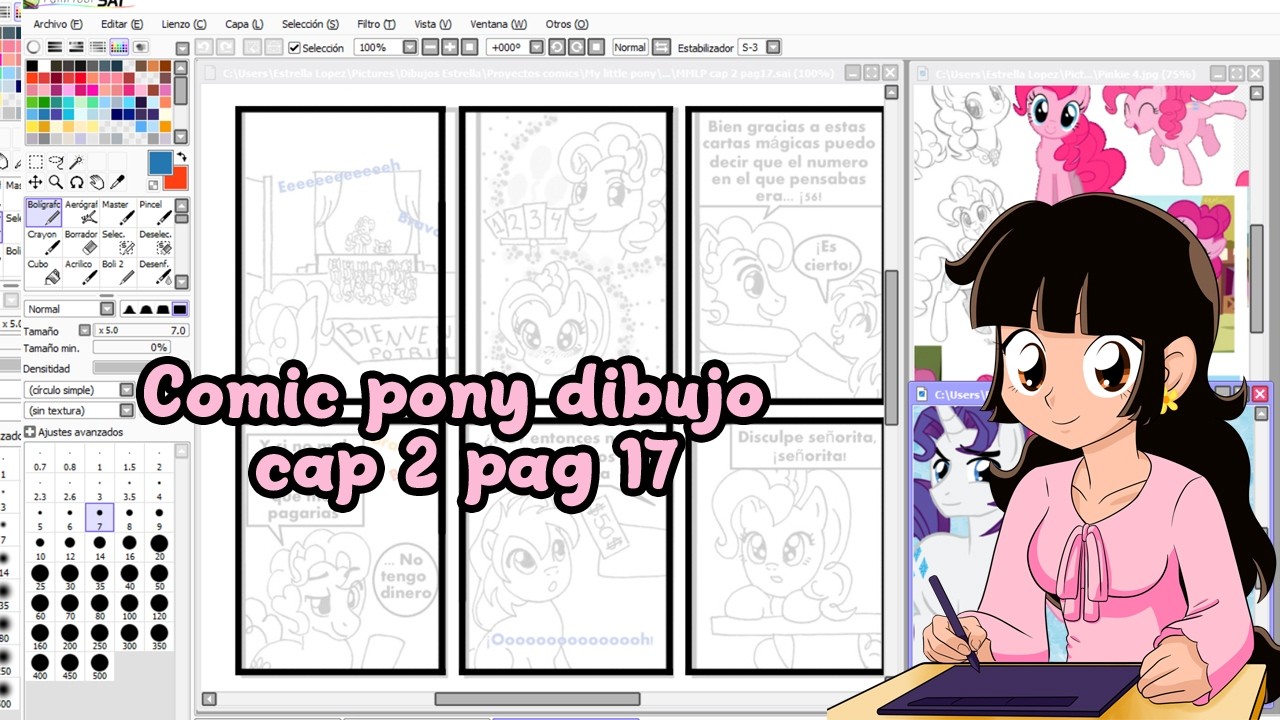Open the zoom percentage dropdown
This screenshot has width=1280, height=720.
[x=410, y=47]
